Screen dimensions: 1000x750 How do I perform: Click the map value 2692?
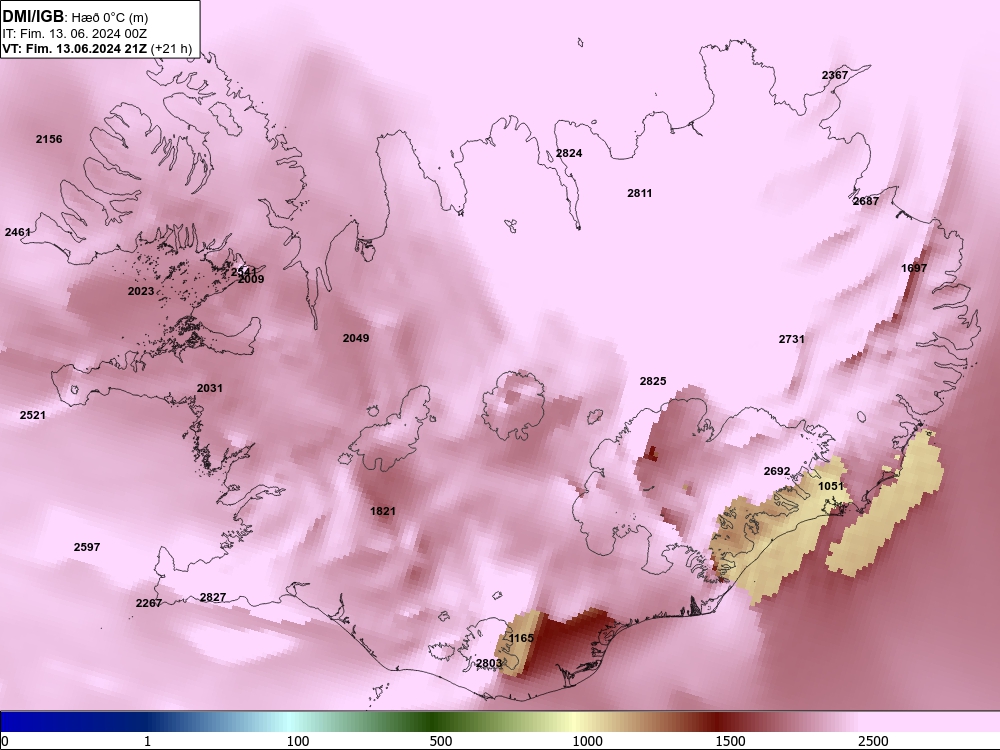point(777,471)
